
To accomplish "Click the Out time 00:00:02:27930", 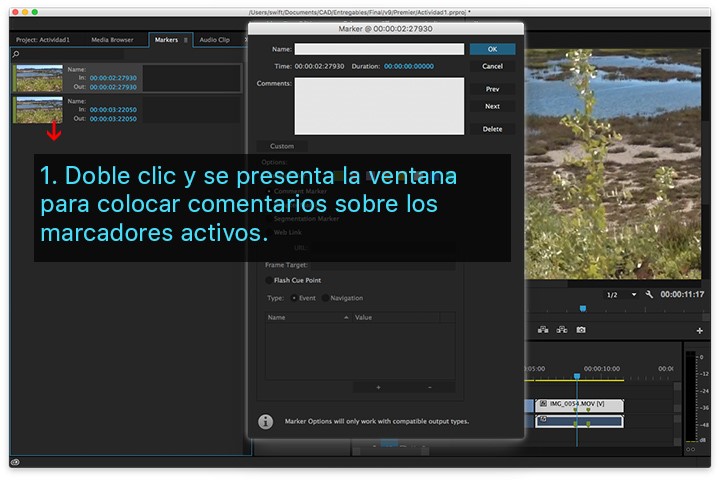I will click(x=113, y=87).
